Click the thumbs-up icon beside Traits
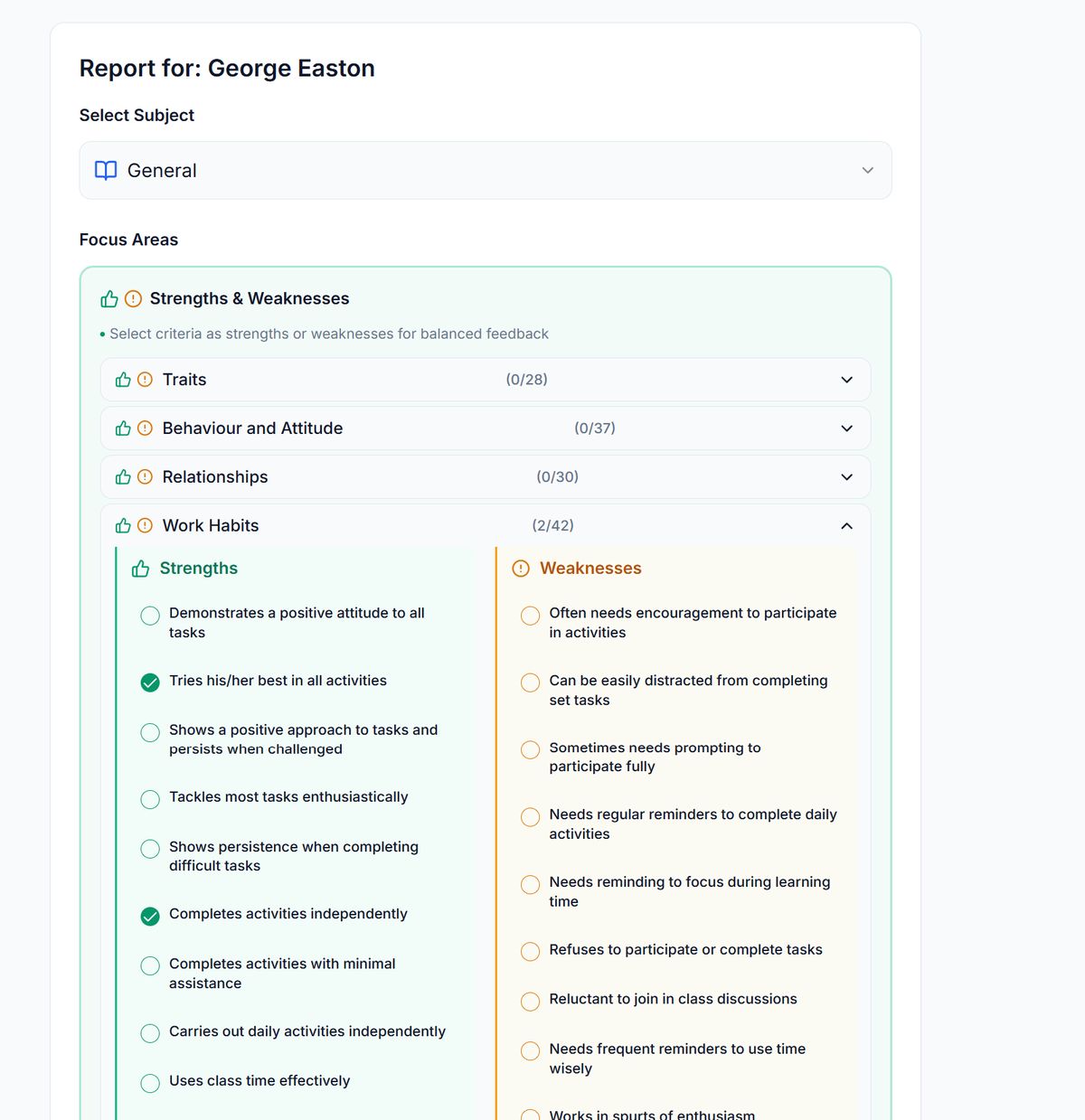 (123, 380)
